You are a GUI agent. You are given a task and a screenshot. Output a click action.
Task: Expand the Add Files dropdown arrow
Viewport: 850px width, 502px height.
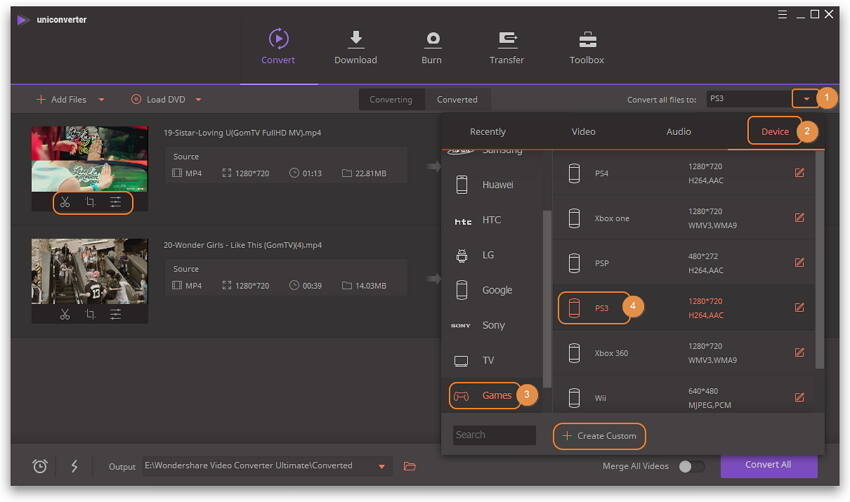(101, 100)
